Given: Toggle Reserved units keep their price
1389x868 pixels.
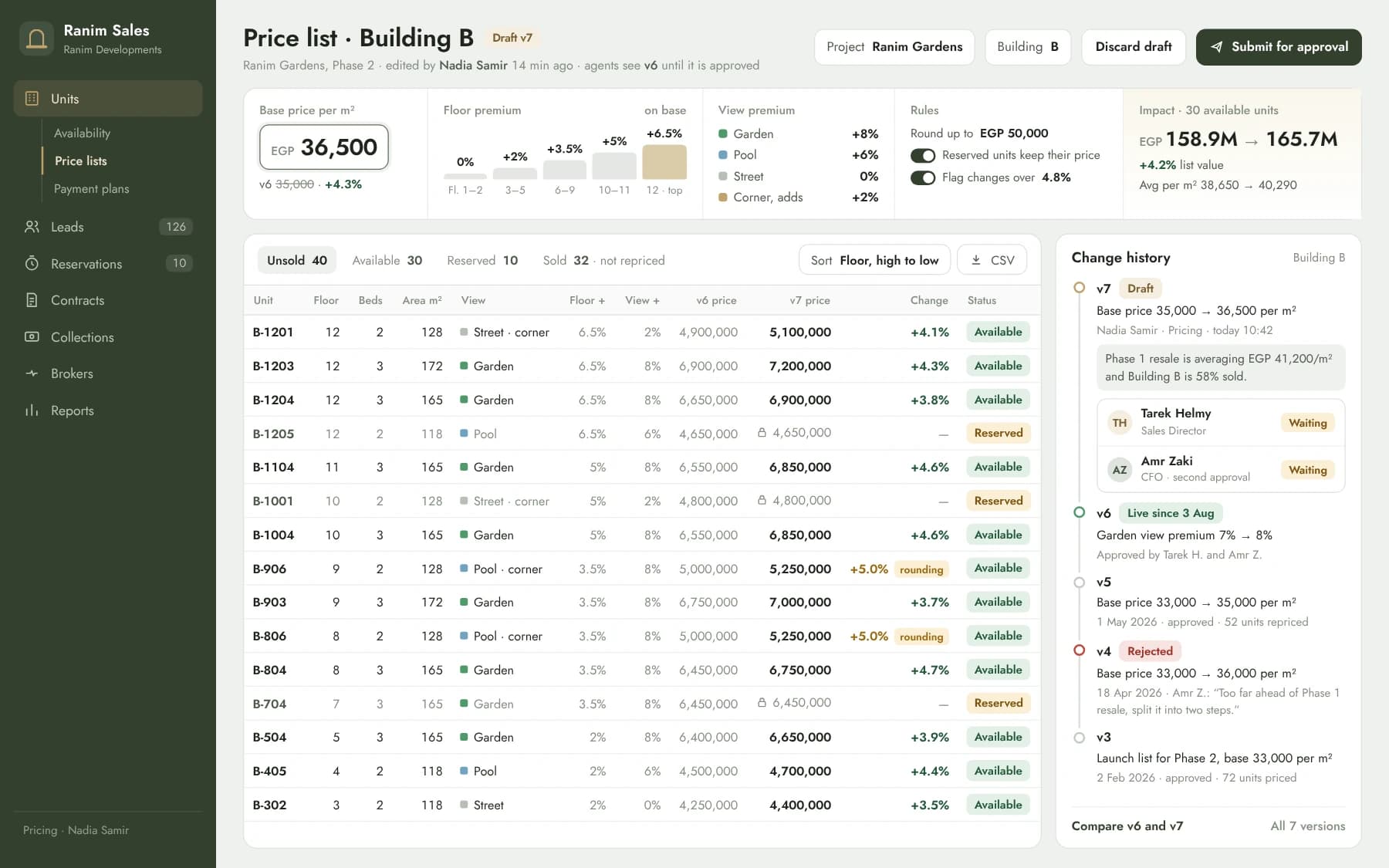Looking at the screenshot, I should 923,156.
